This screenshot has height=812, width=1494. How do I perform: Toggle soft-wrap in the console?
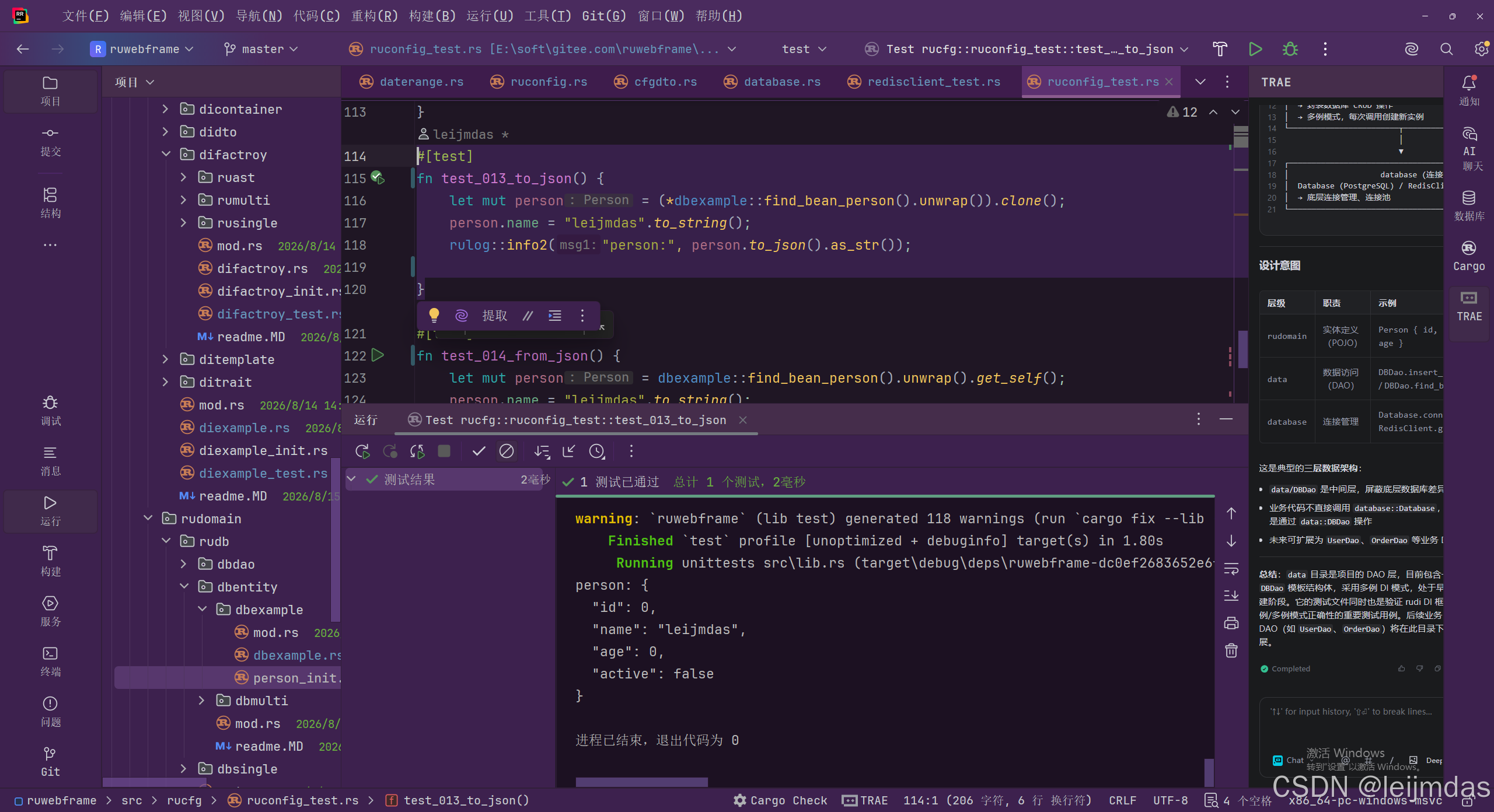1231,569
